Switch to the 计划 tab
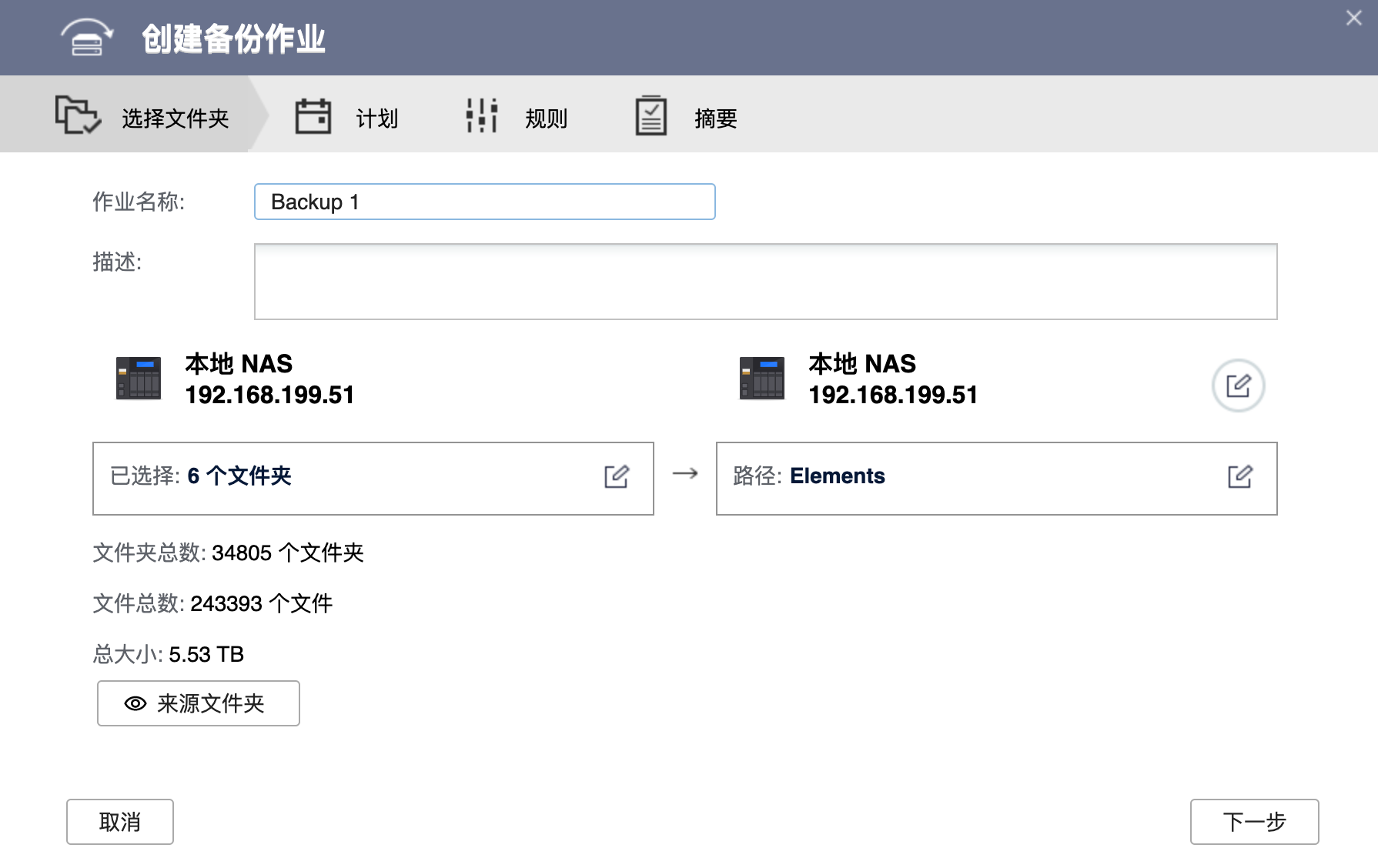This screenshot has width=1378, height=868. (x=376, y=119)
